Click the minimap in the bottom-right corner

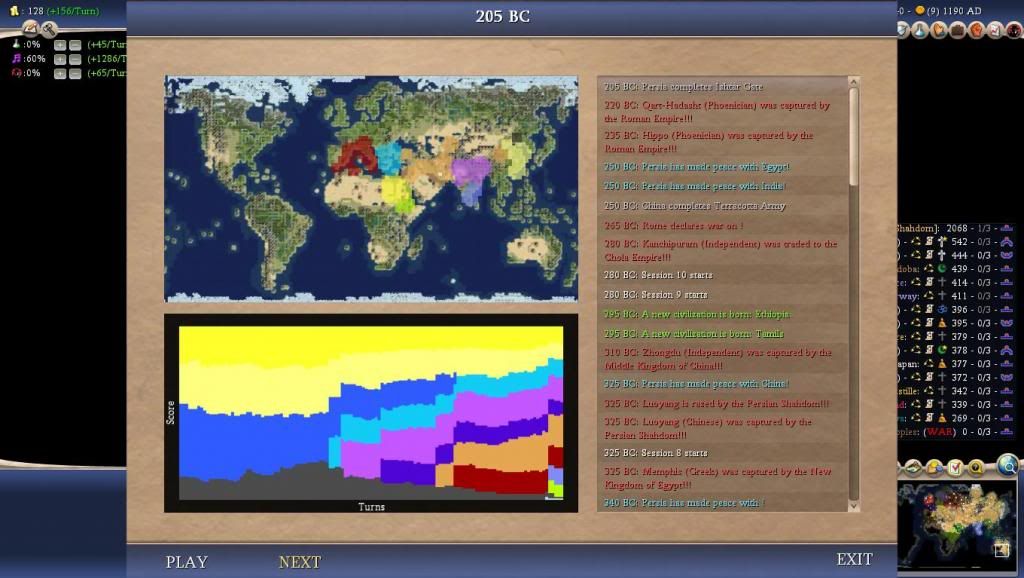pos(957,525)
